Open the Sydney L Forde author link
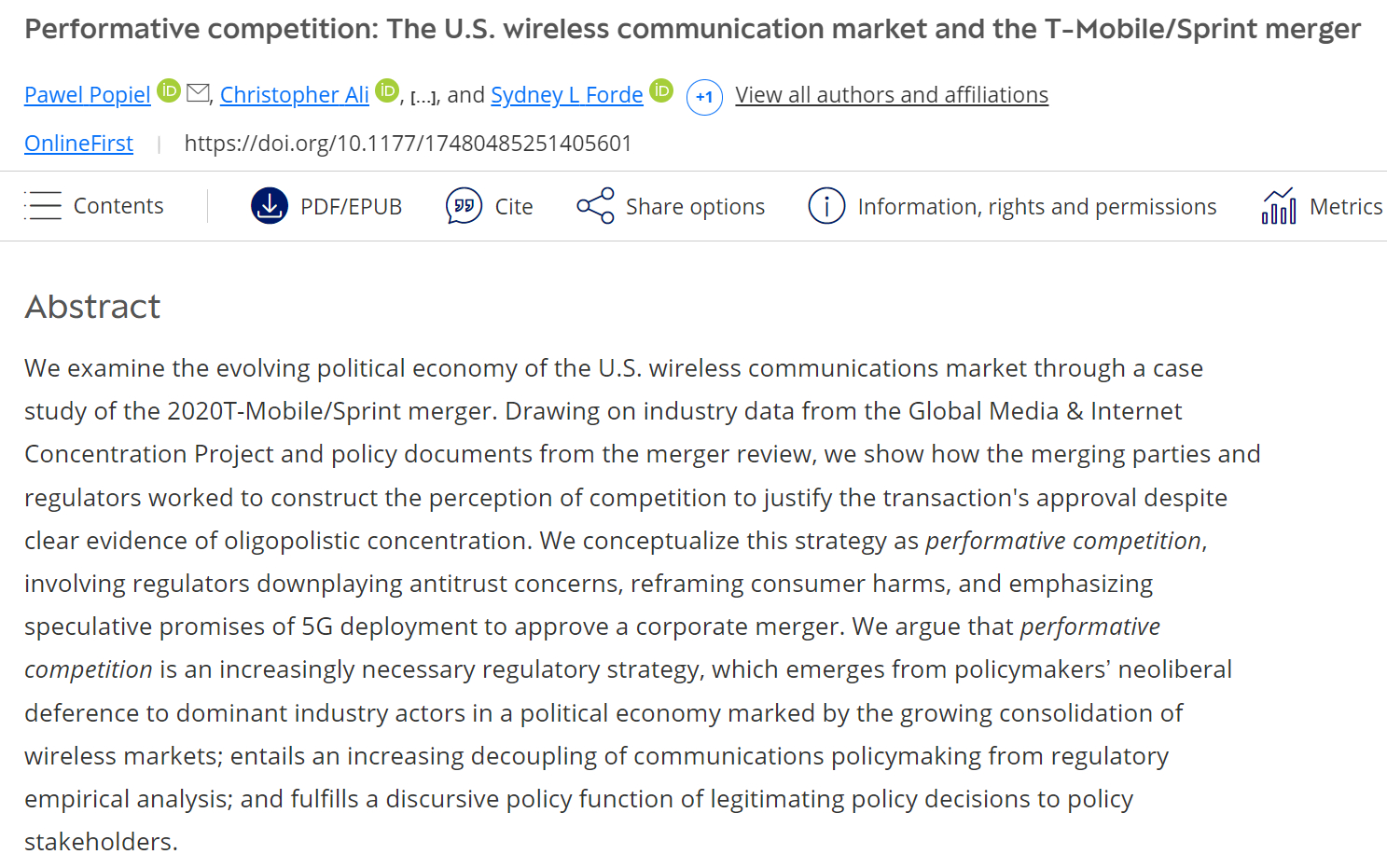The width and height of the screenshot is (1387, 868). pos(567,95)
